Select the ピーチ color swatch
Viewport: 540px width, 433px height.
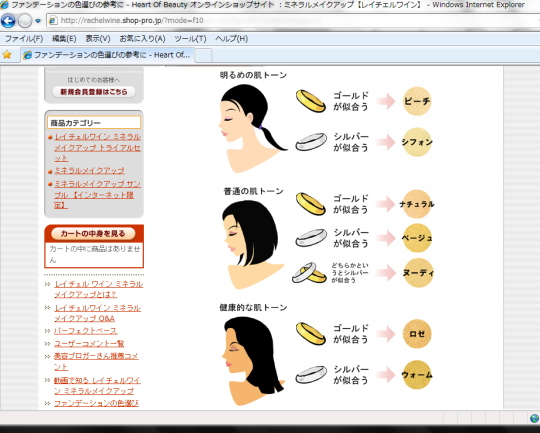click(x=417, y=101)
